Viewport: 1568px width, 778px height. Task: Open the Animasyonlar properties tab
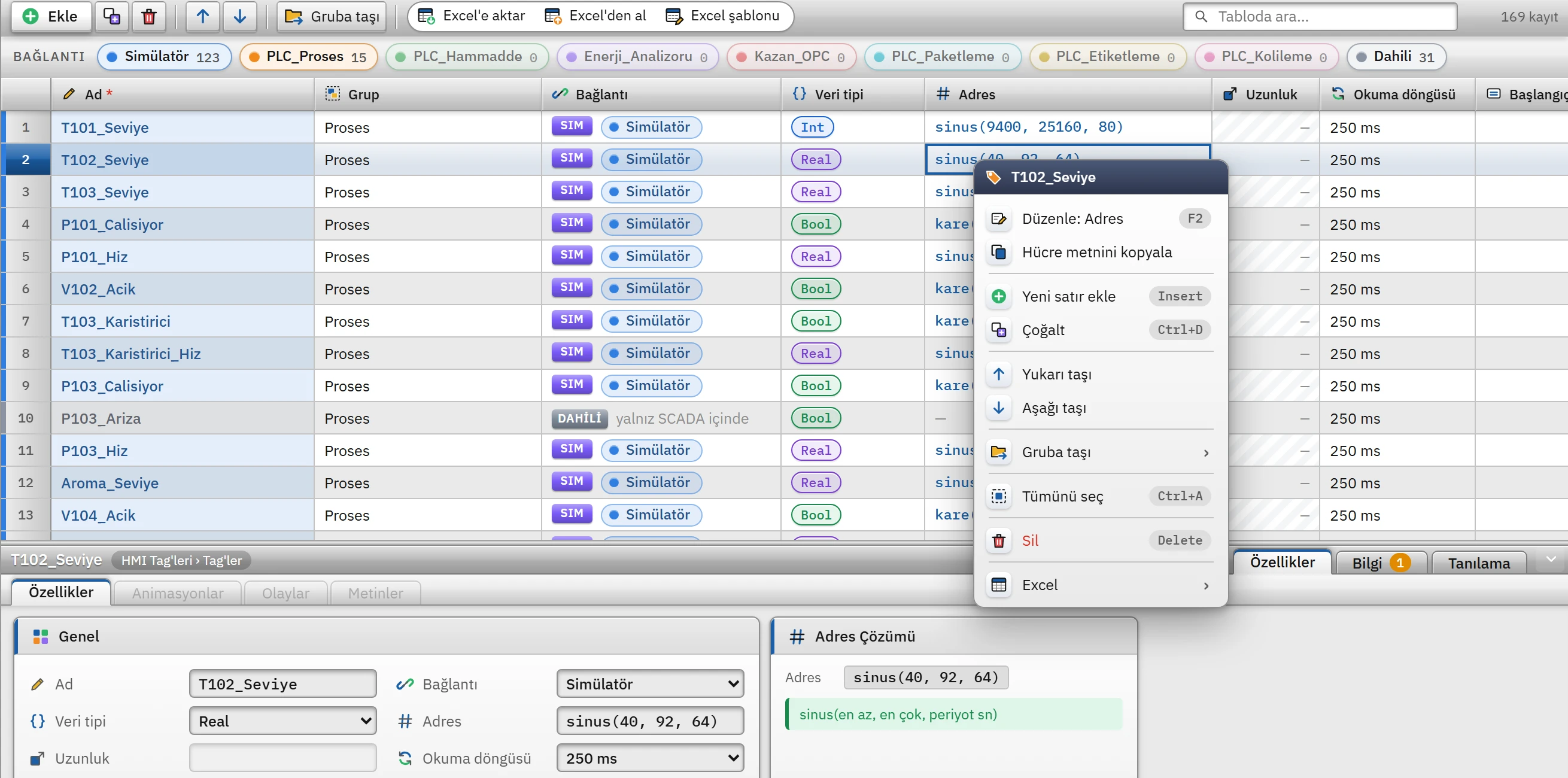click(178, 593)
